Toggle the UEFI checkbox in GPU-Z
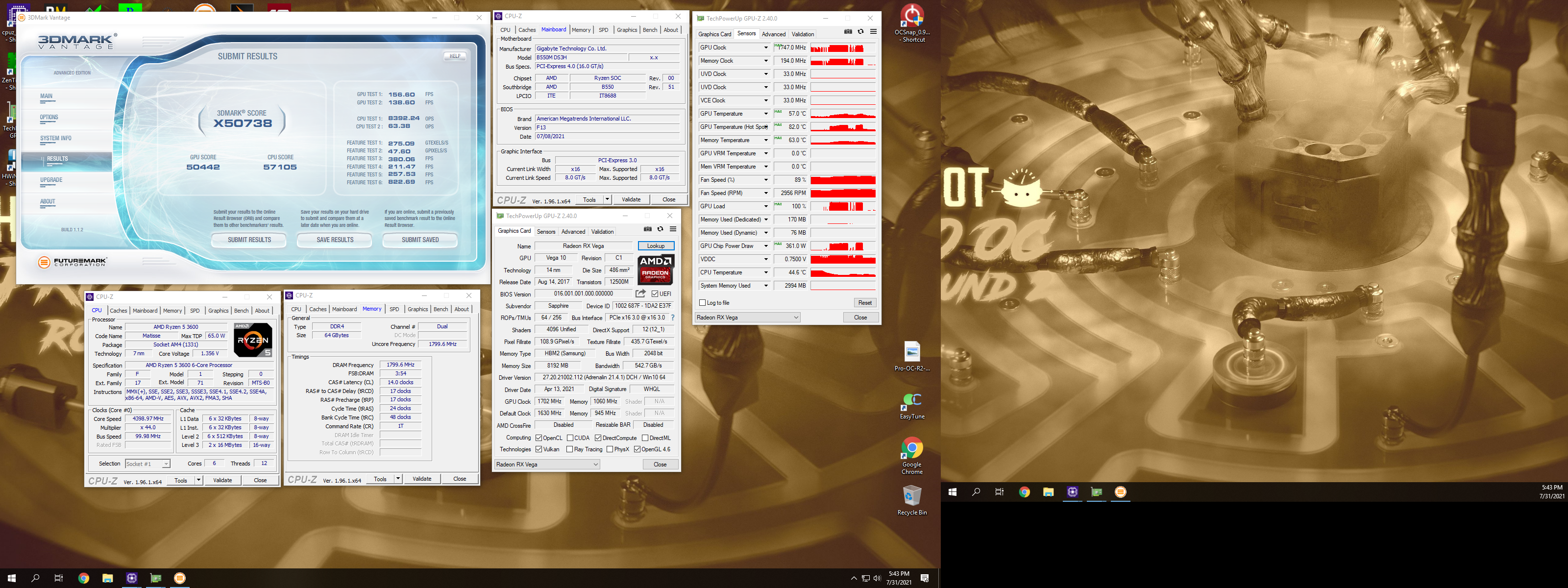 coord(655,294)
